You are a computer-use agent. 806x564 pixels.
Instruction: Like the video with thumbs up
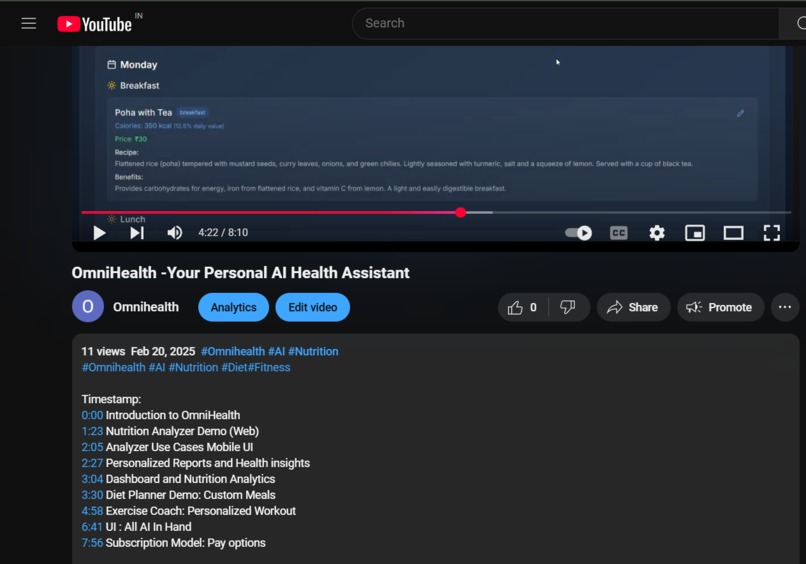[x=522, y=307]
